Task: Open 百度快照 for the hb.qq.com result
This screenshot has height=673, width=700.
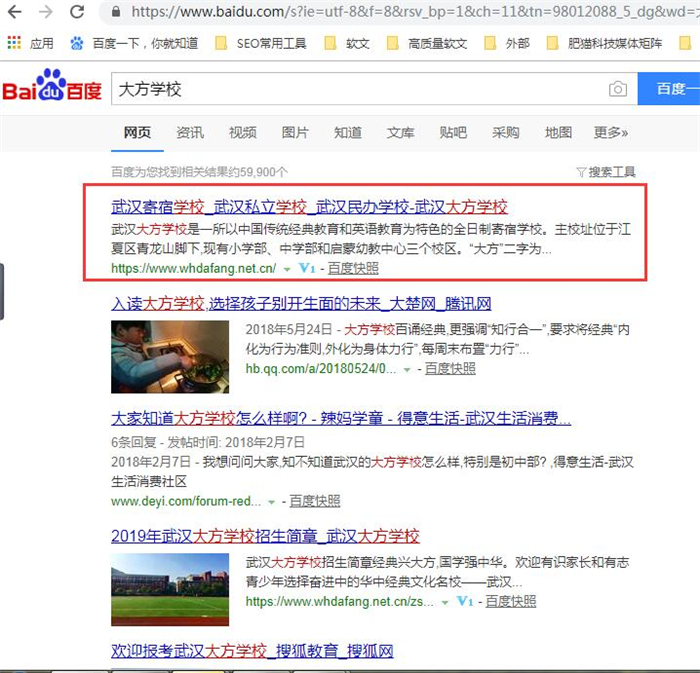Action: coord(450,369)
